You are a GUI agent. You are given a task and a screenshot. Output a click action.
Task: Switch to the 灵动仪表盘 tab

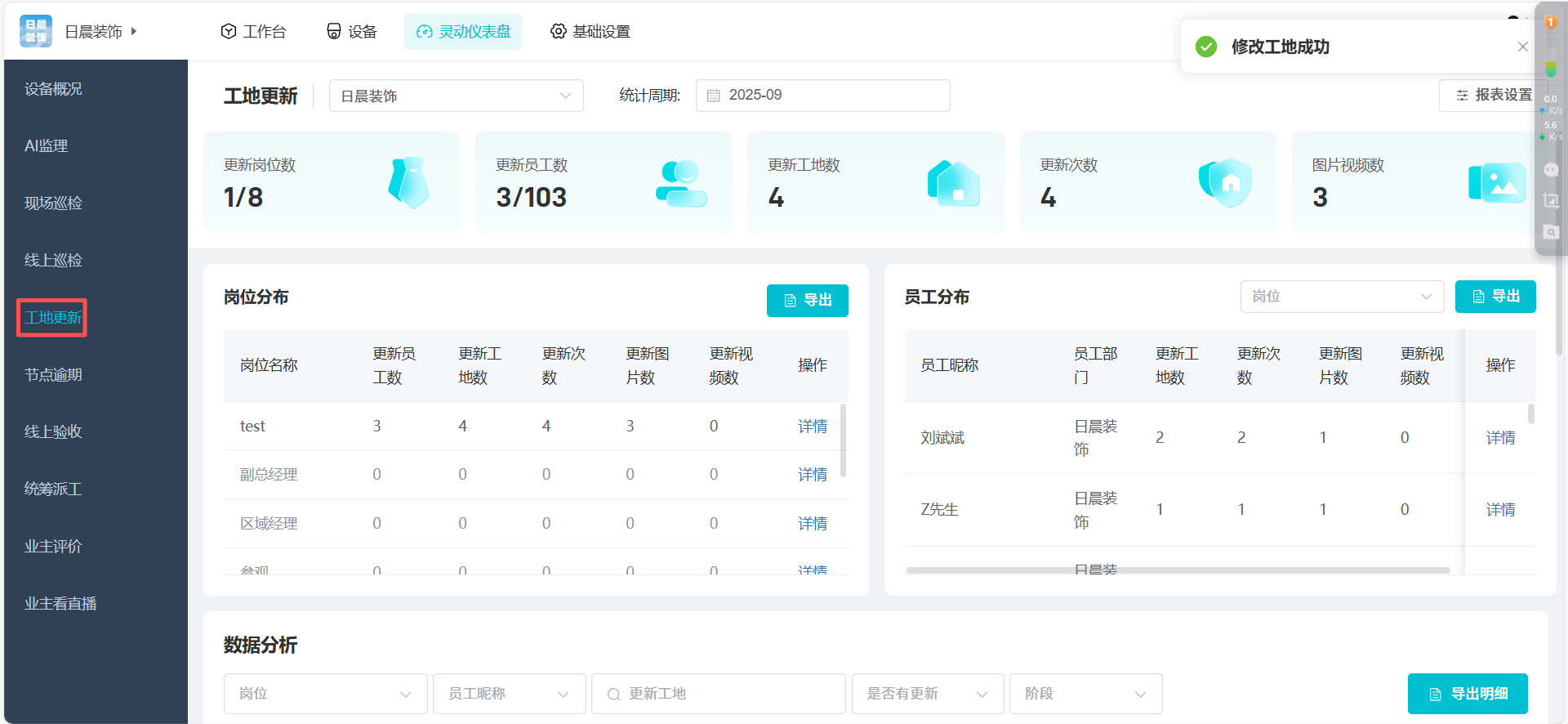coord(463,31)
